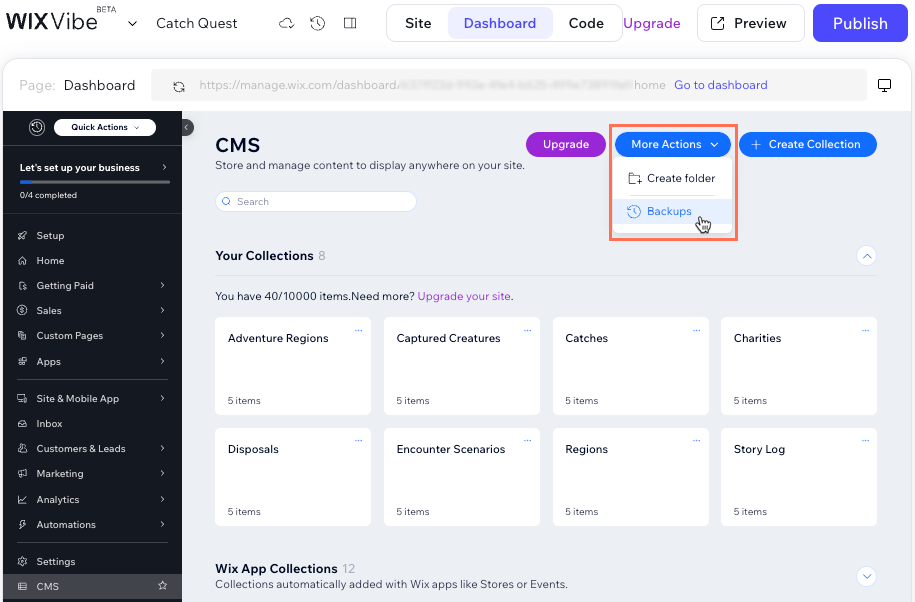Image resolution: width=915 pixels, height=602 pixels.
Task: Click the purple Upgrade button in CMS
Action: coord(565,145)
